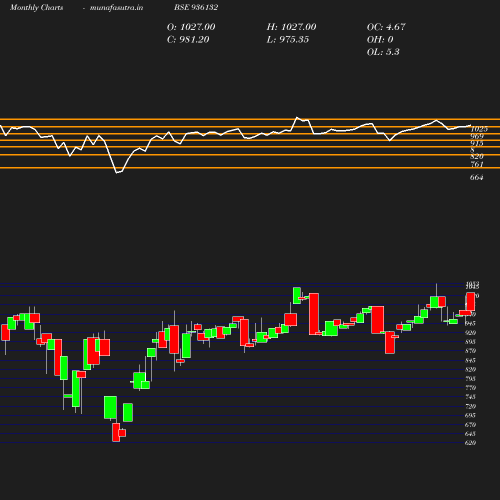500x500 pixels.
Task: Select the open value 'O: 1027.00'
Action: (191, 27)
